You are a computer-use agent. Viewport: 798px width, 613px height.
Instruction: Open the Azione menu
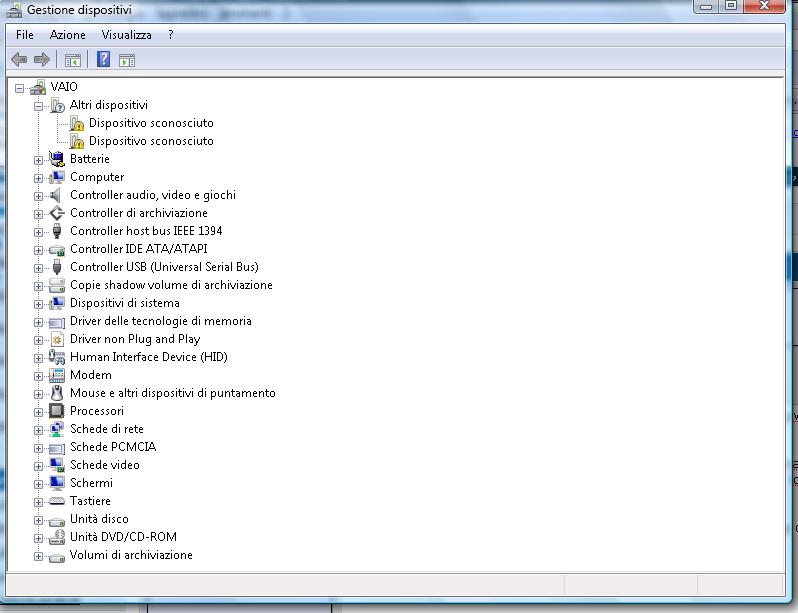68,35
